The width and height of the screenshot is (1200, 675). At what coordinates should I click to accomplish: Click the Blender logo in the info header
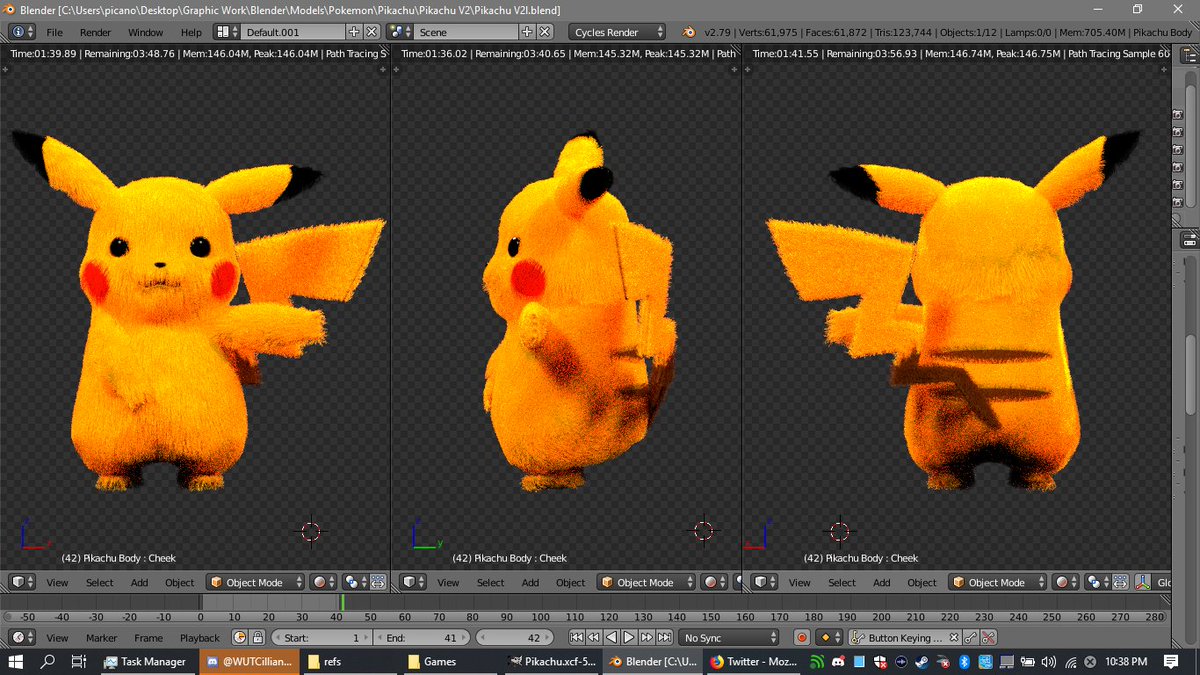click(x=688, y=32)
